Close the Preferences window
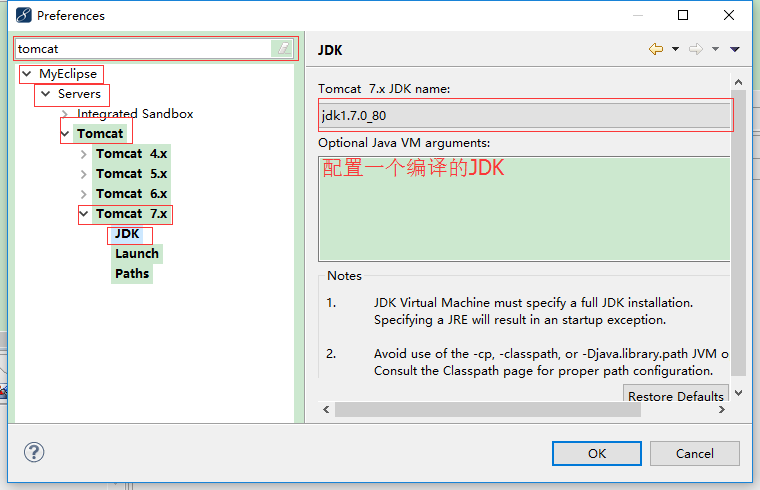The image size is (760, 490). pos(728,16)
